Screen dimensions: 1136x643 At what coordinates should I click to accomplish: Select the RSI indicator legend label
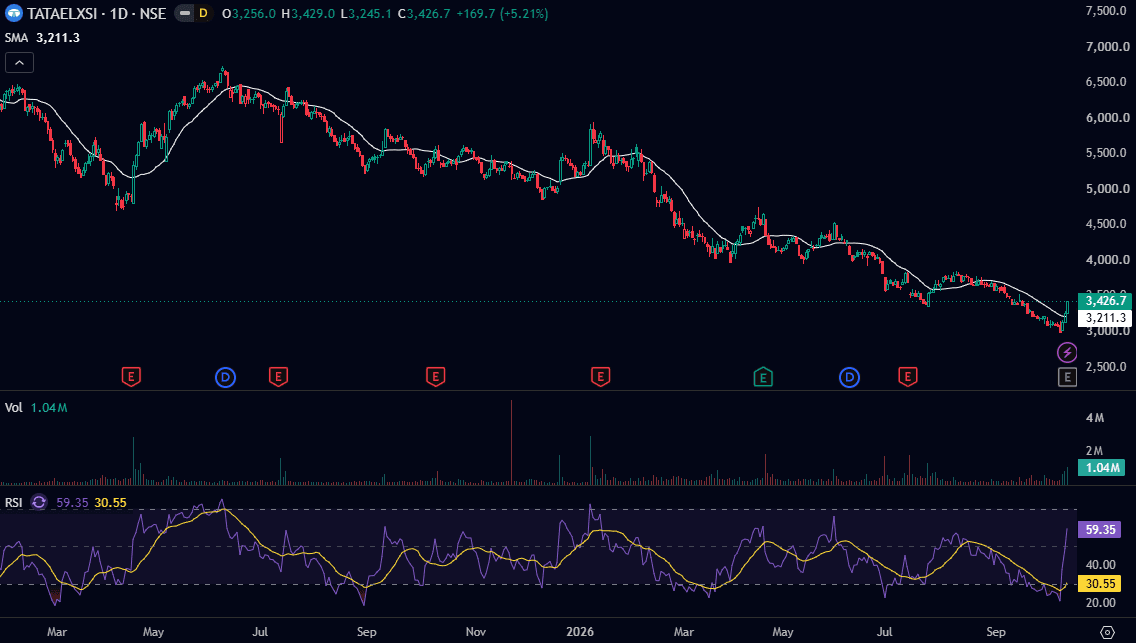click(x=14, y=503)
